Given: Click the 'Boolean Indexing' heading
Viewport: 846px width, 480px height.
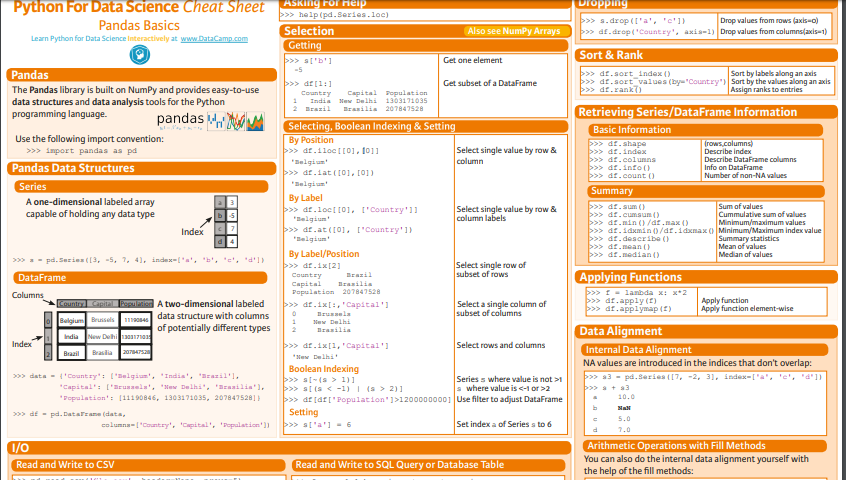Looking at the screenshot, I should pos(324,369).
